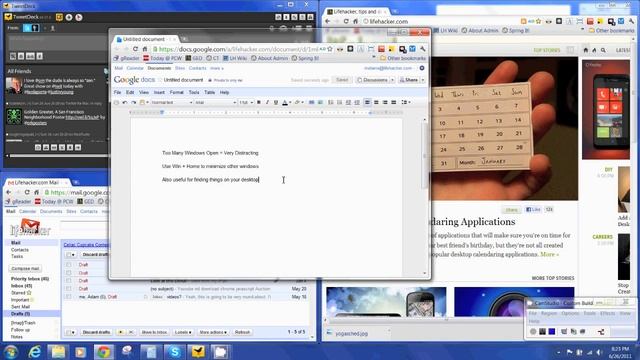Click the lifehacker.com address bar
The width and height of the screenshot is (640, 360).
441,21
